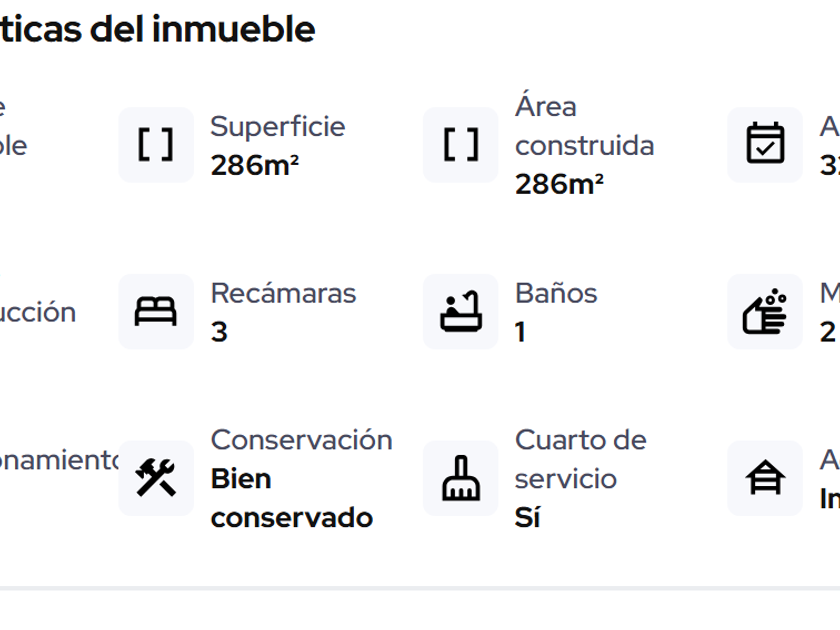Viewport: 840px width, 630px height.
Task: Click the hand-washing bubbles icon
Action: click(765, 312)
